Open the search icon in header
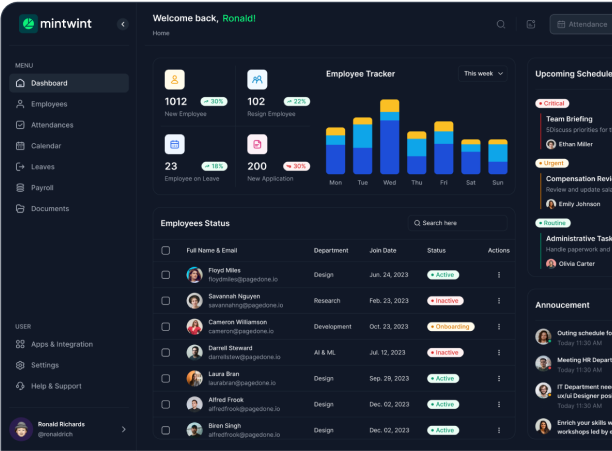612x451 pixels. pos(501,24)
